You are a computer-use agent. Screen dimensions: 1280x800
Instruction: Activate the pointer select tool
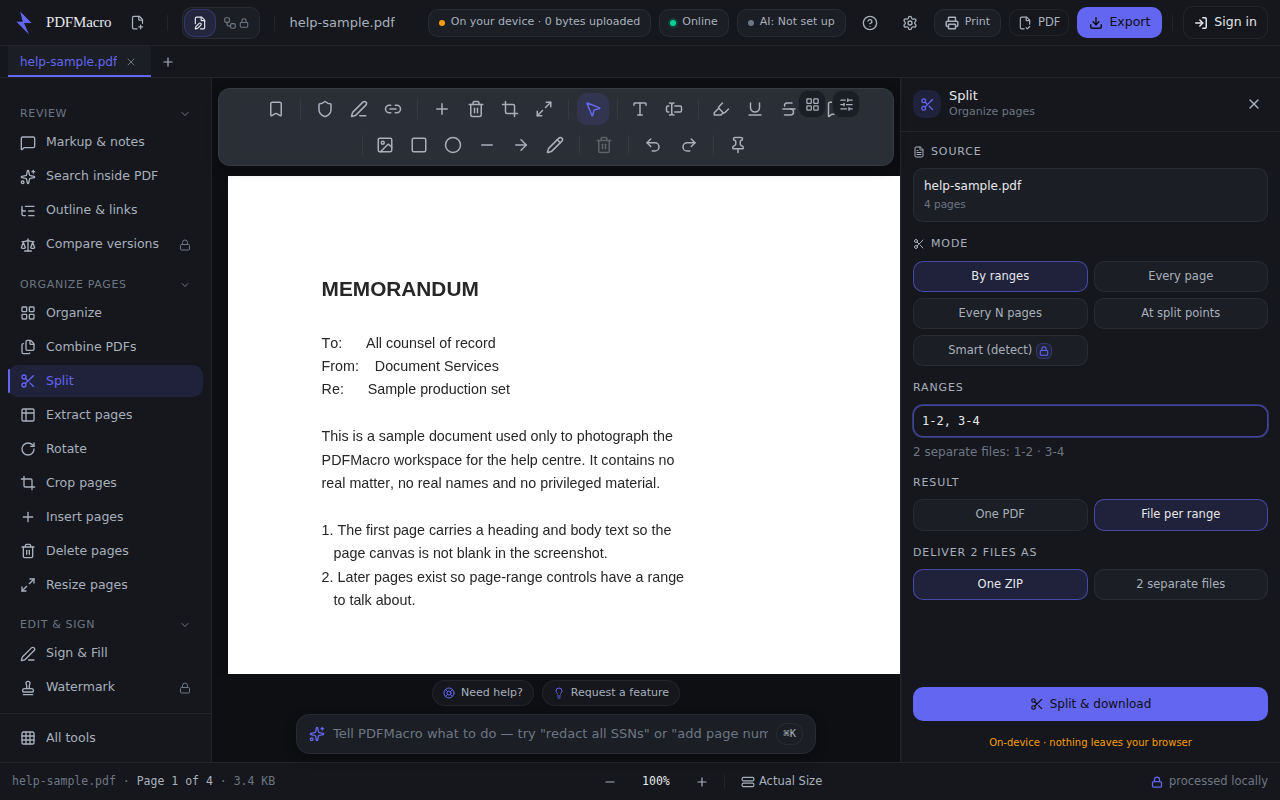[593, 109]
